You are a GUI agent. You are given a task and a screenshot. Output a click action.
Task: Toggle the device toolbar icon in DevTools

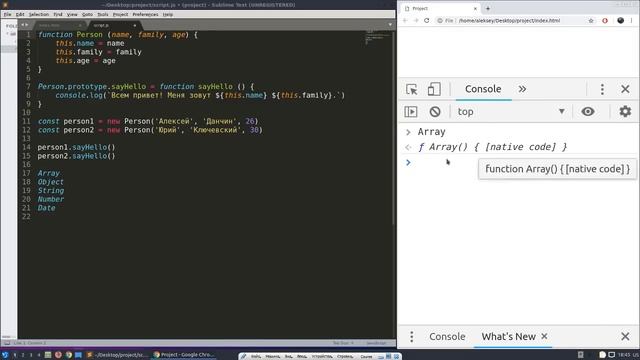point(433,89)
